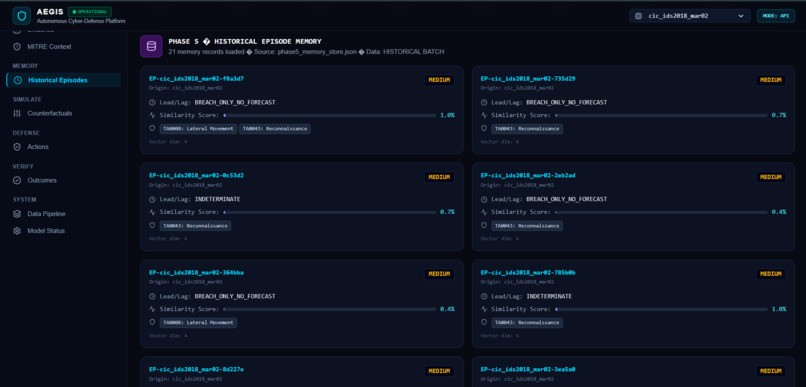Click the Lead/Lag clock icon in episode 735d29 card
The image size is (806, 387).
(484, 102)
